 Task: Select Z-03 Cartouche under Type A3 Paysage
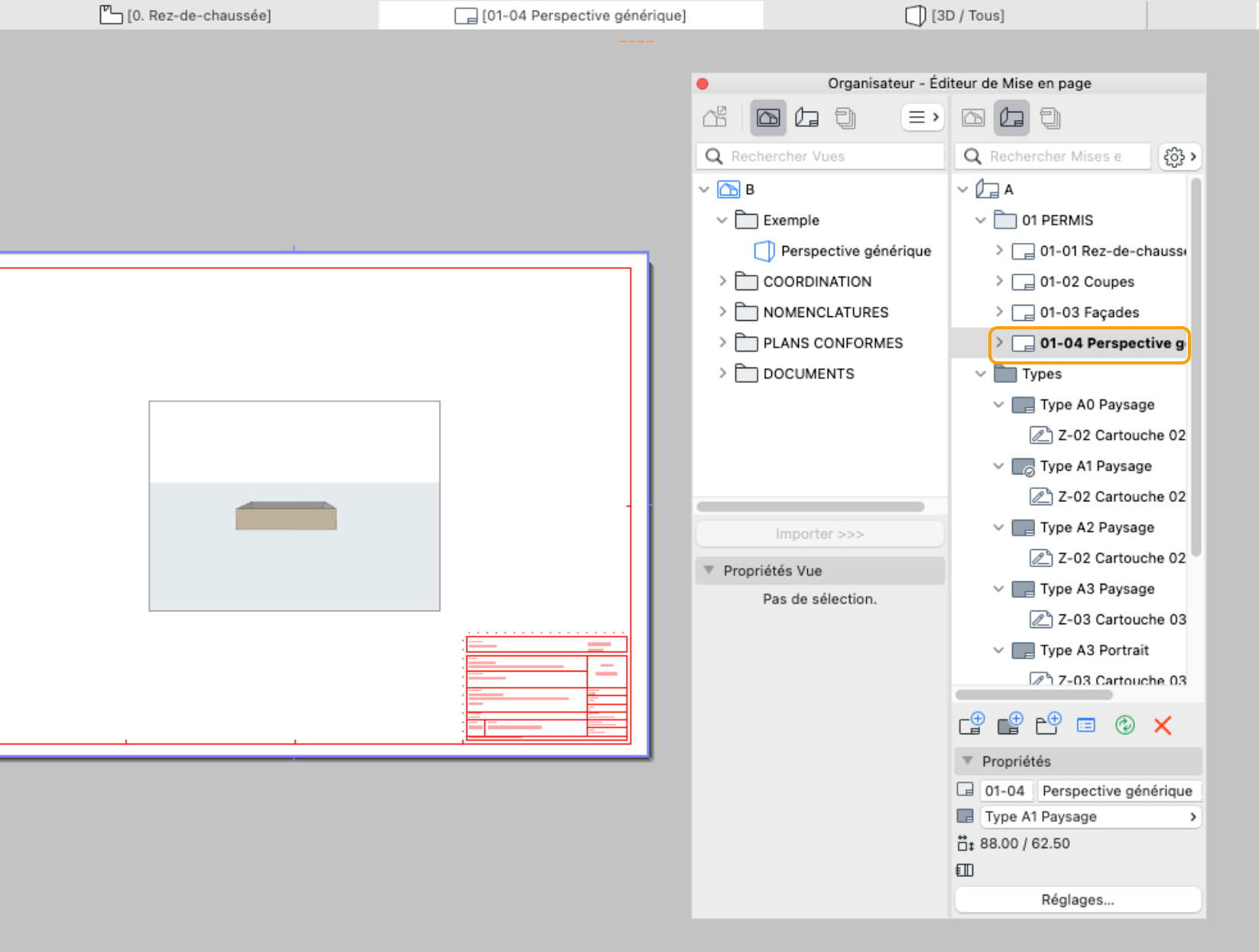tap(1108, 620)
